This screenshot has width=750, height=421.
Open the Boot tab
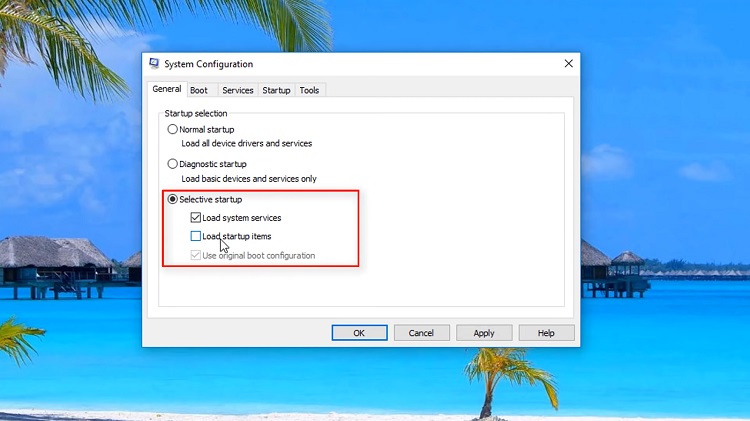[199, 90]
